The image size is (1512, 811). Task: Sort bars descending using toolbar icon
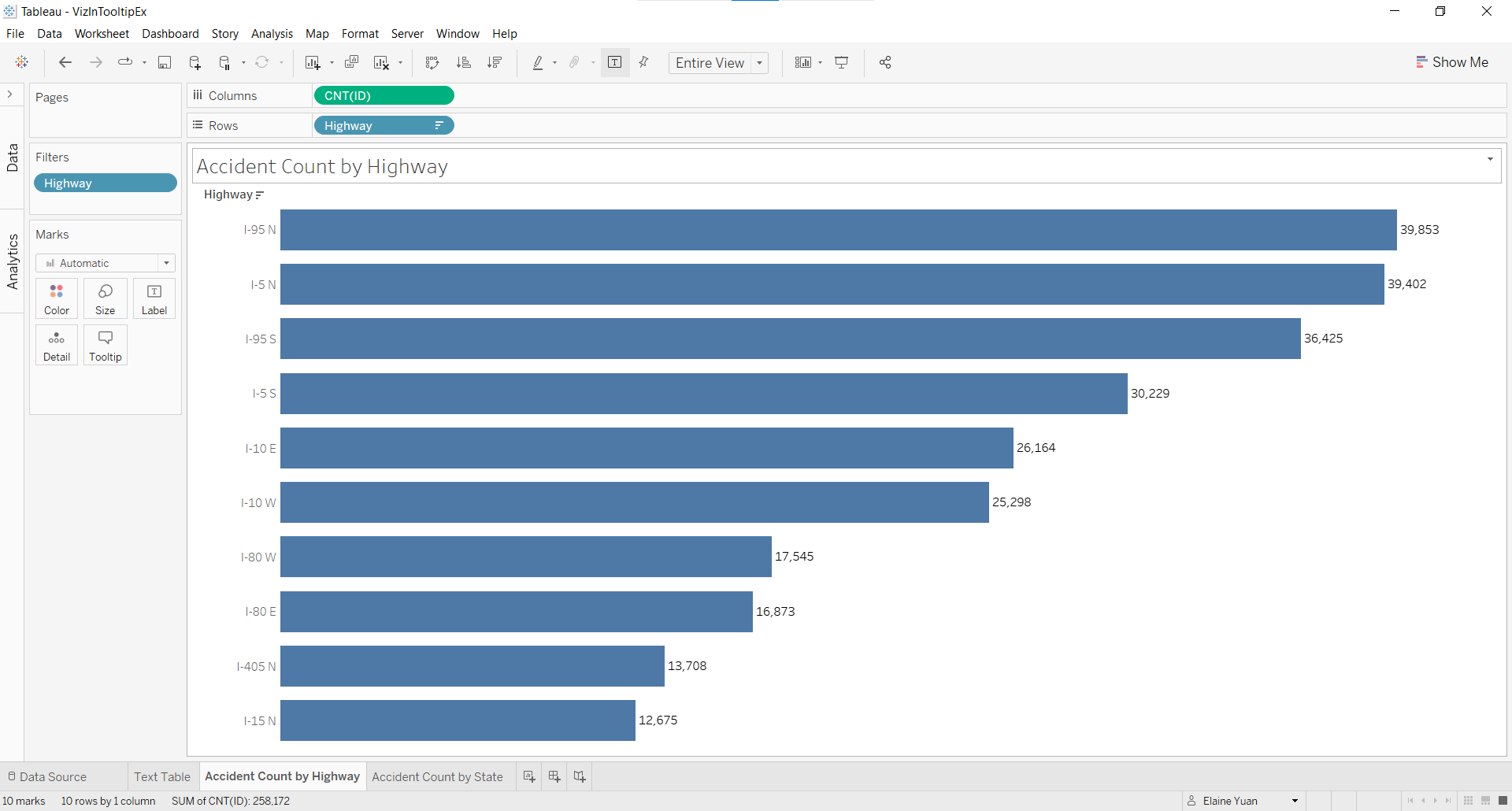(495, 63)
